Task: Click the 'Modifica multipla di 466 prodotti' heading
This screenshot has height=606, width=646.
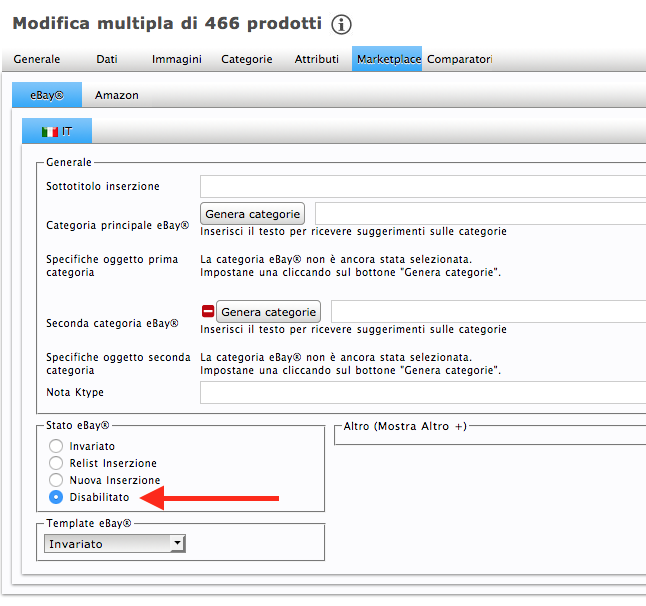Action: [x=167, y=23]
